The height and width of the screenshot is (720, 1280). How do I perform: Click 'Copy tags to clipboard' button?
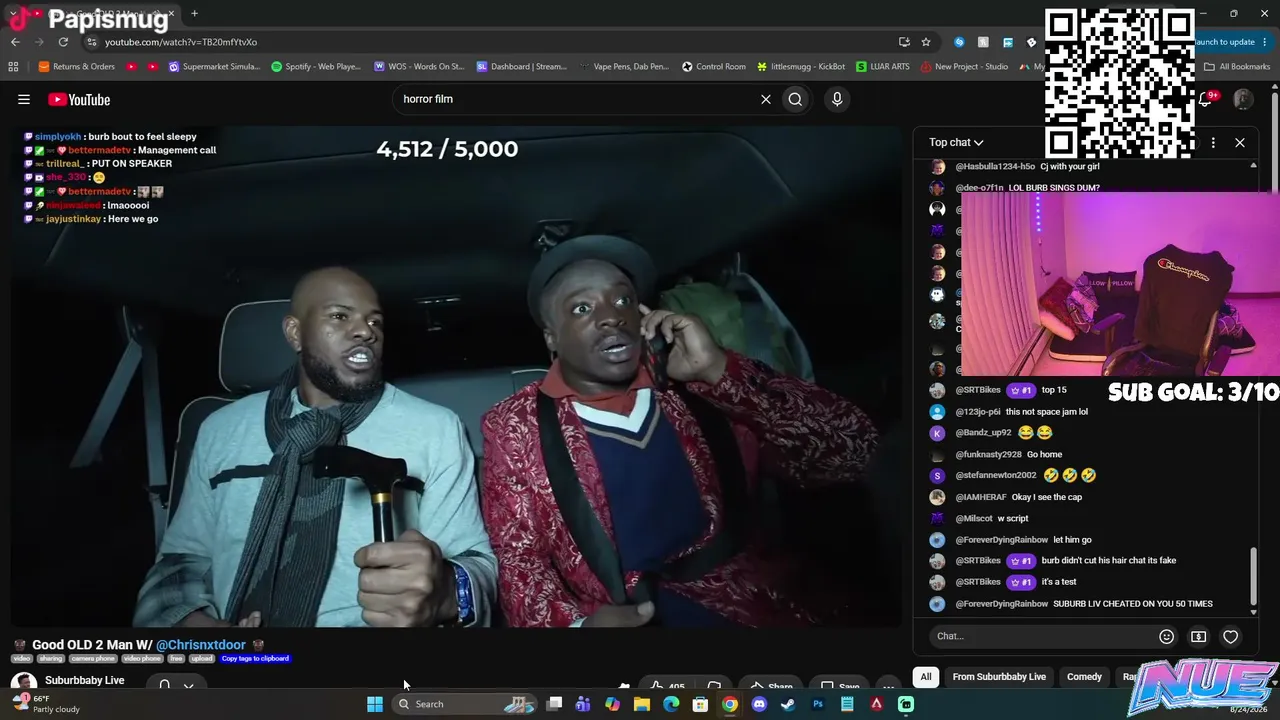(255, 658)
